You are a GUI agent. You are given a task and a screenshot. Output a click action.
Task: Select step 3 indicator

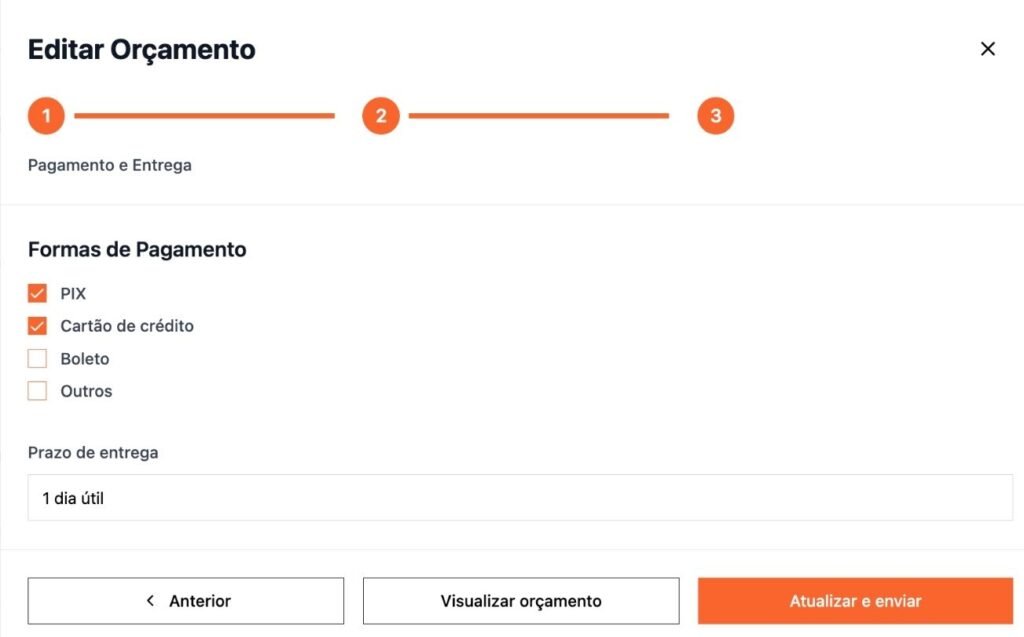pos(716,116)
